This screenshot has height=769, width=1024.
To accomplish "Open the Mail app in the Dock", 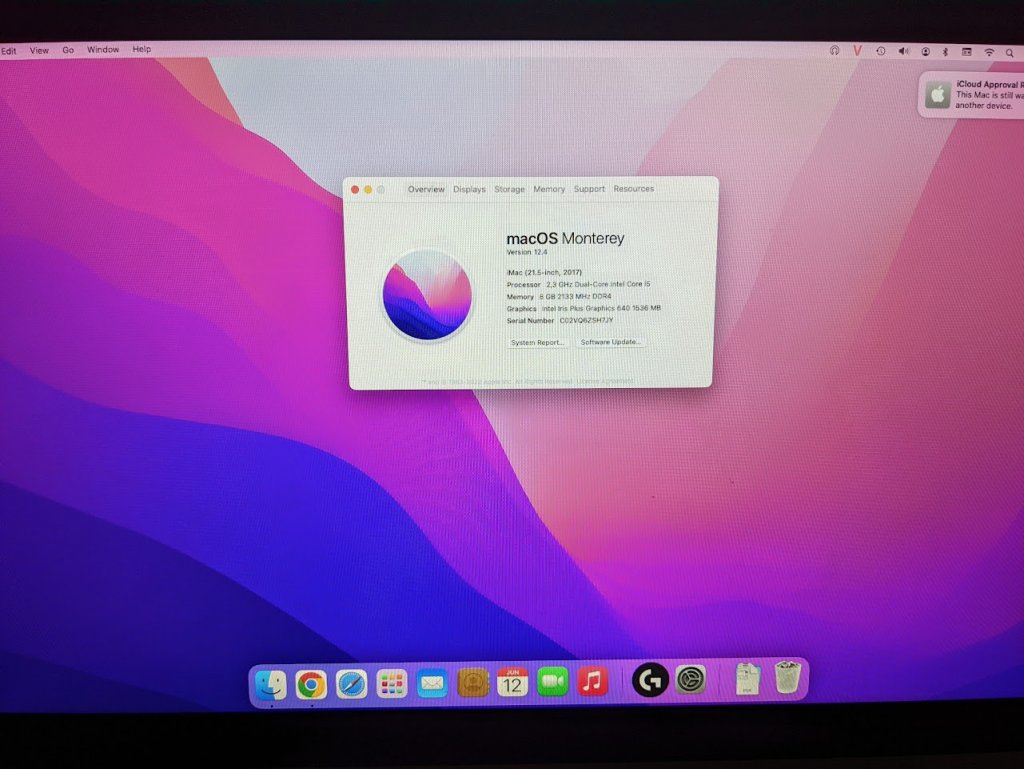I will tap(432, 683).
